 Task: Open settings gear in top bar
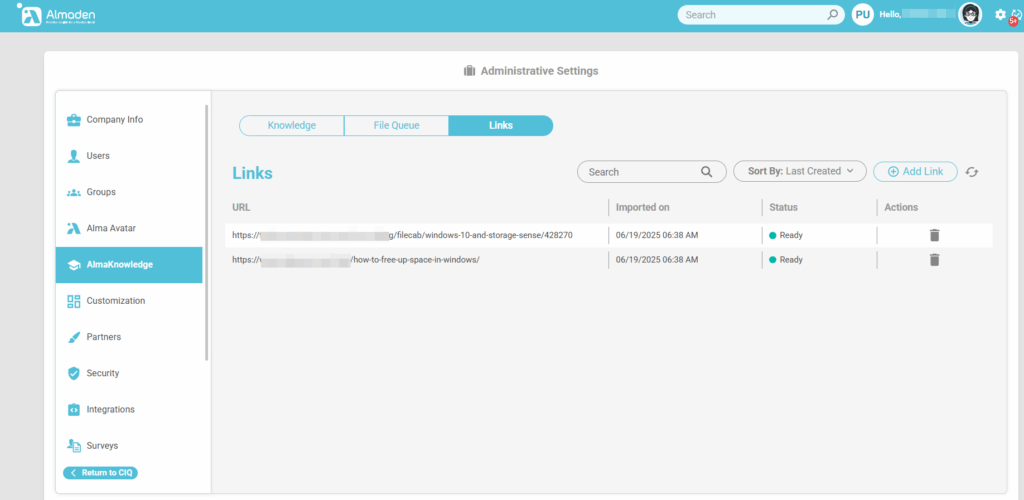(x=1000, y=15)
